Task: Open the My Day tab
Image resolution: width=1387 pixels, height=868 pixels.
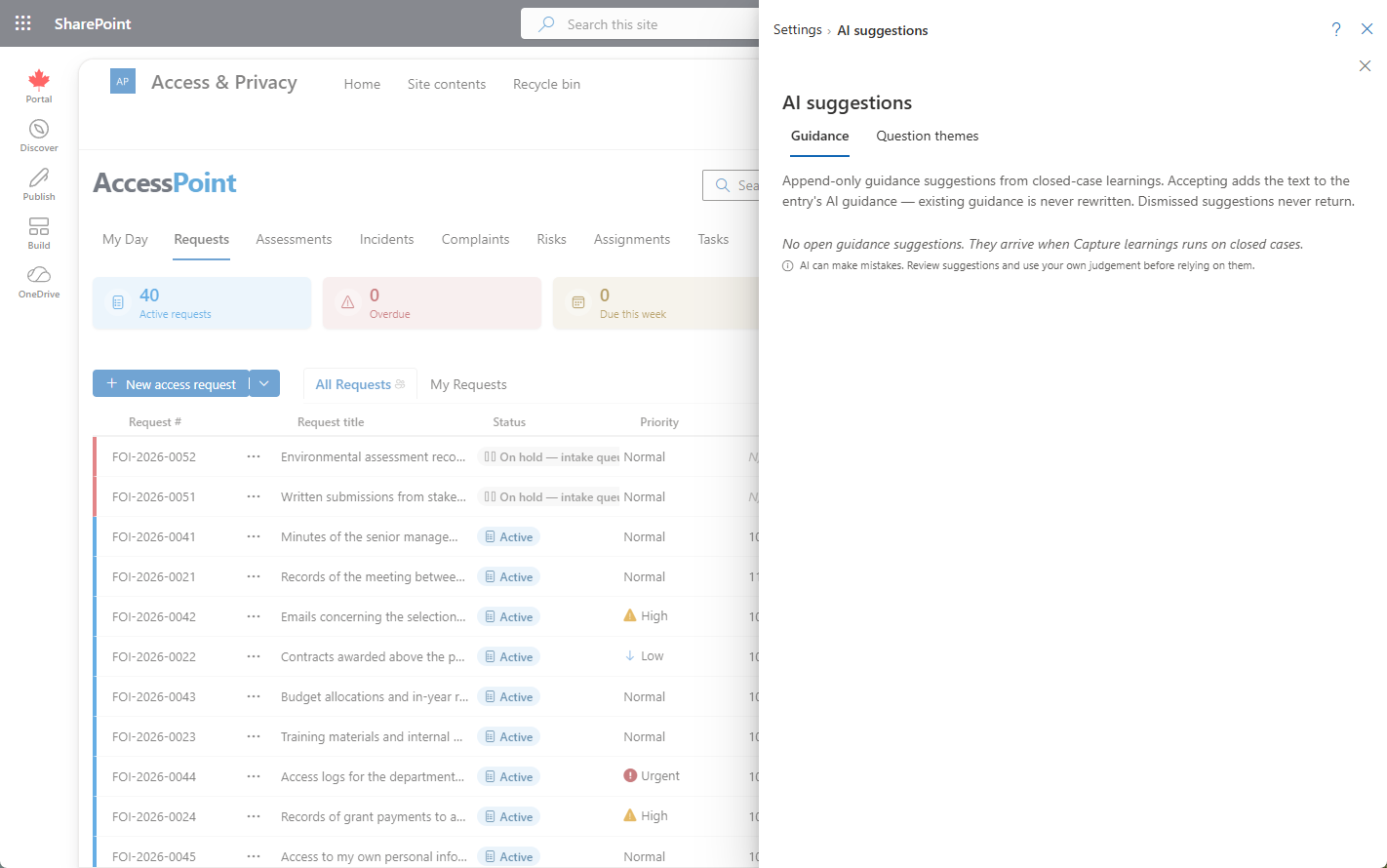Action: point(125,239)
